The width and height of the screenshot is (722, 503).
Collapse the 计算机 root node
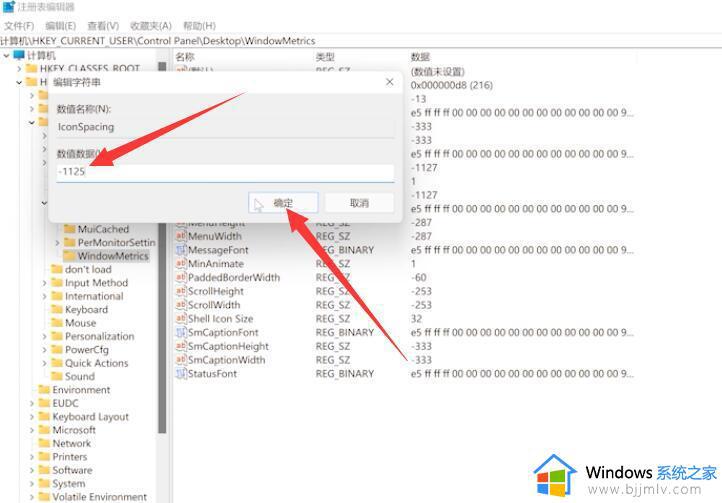[6, 56]
